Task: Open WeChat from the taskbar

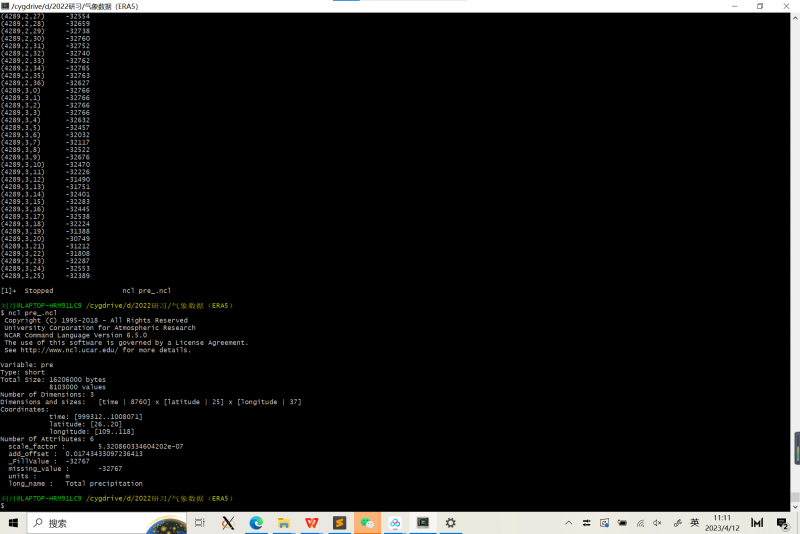Action: 368,522
